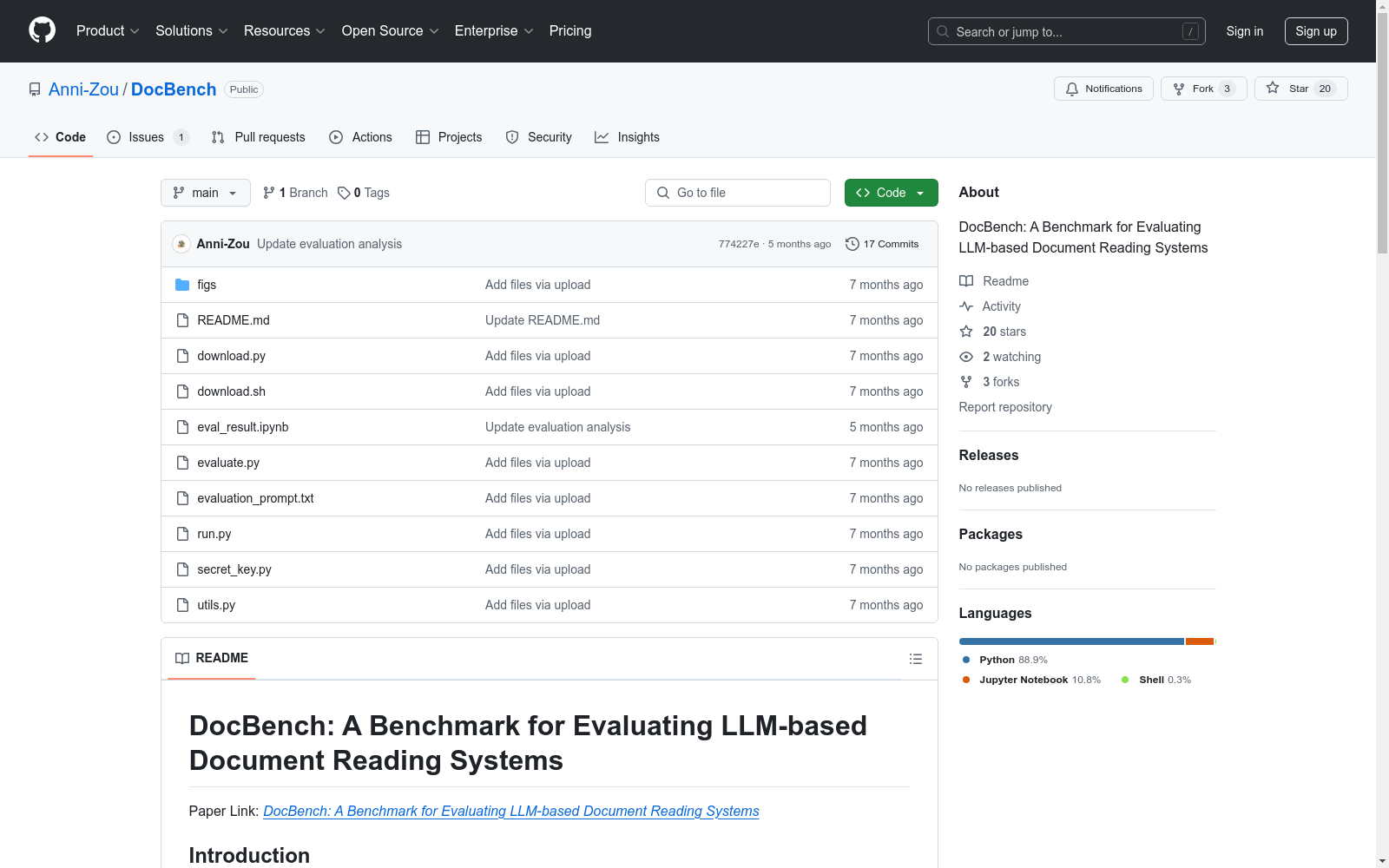
Task: Expand the Enterprise menu
Action: (x=494, y=31)
